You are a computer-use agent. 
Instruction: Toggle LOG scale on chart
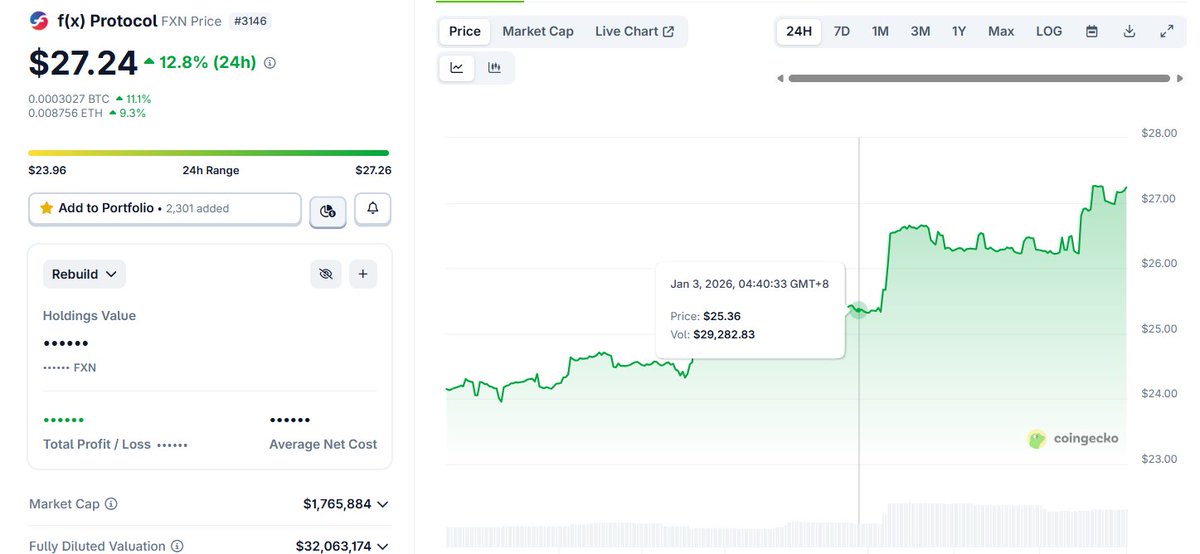tap(1049, 31)
